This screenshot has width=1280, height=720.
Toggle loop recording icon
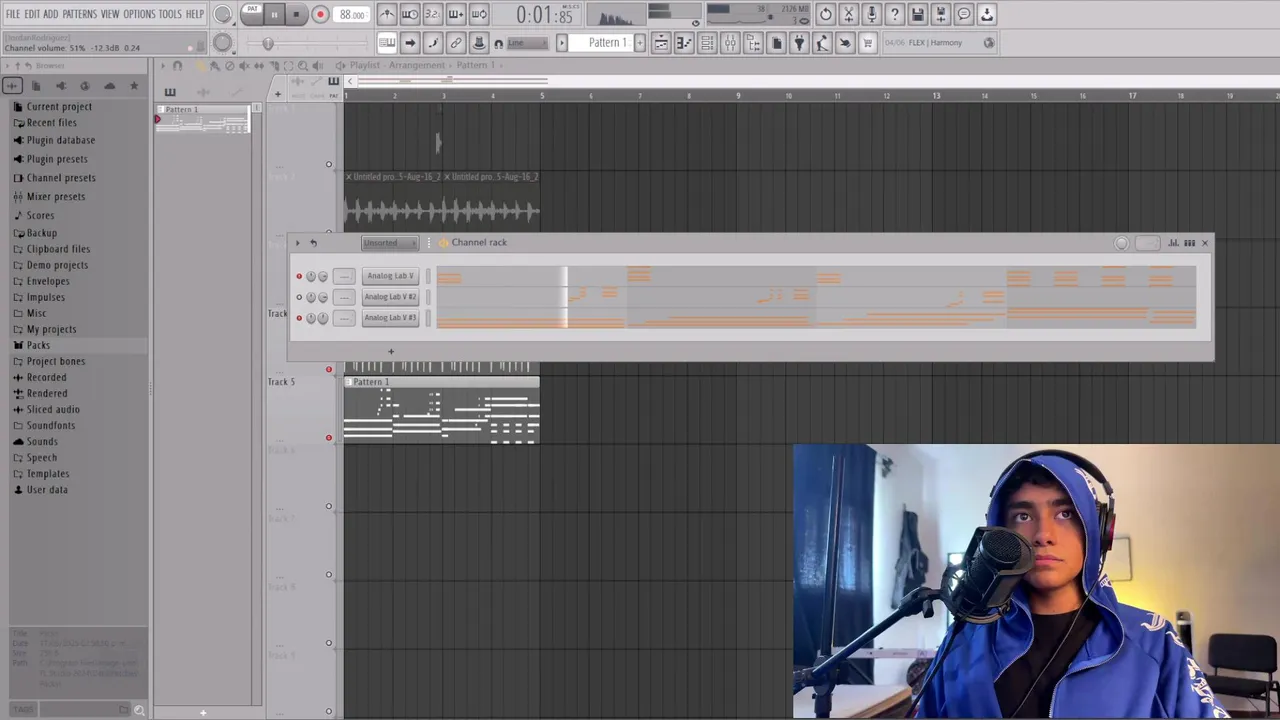click(479, 14)
